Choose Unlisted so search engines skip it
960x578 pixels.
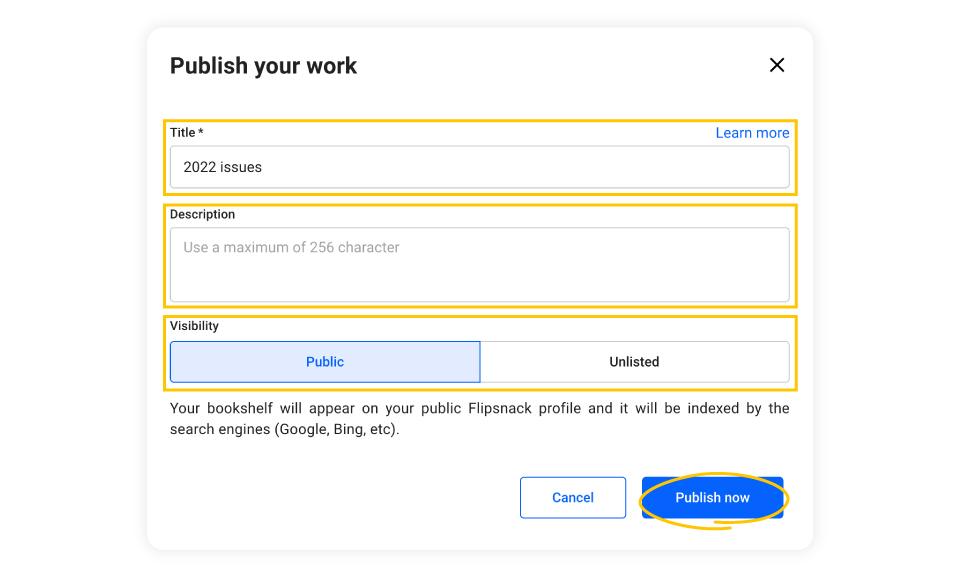pos(634,361)
